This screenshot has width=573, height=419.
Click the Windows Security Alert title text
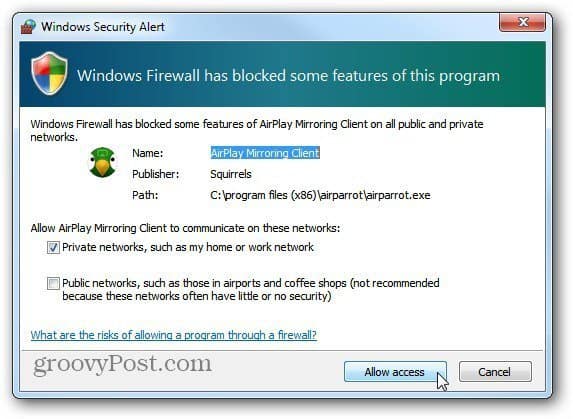click(x=103, y=27)
